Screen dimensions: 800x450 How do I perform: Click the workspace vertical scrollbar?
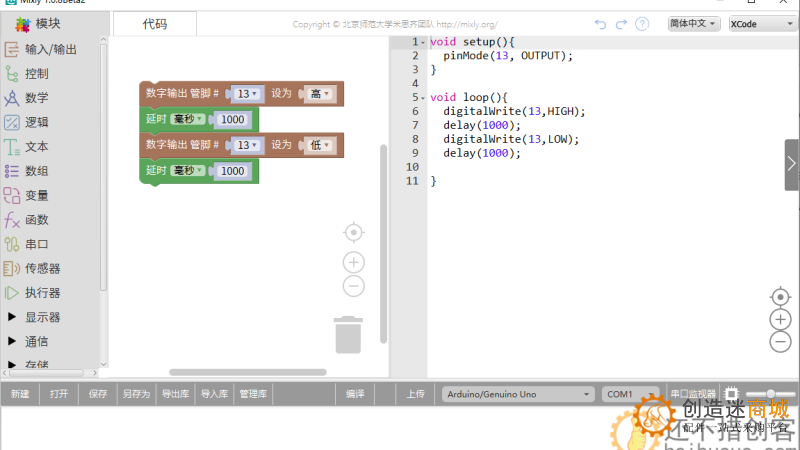384,244
